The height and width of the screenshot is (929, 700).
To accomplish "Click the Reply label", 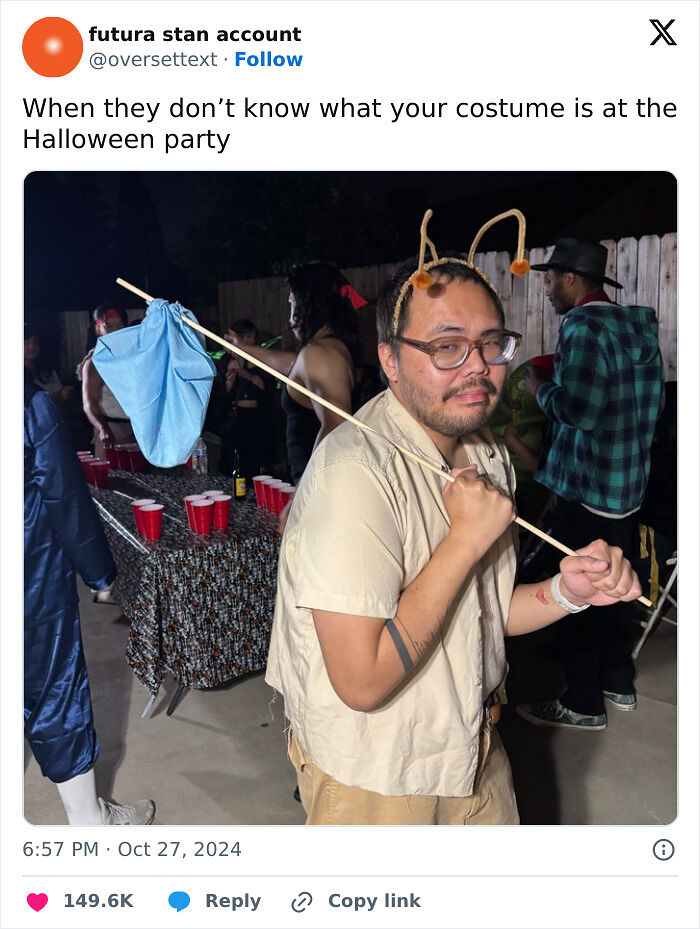I will point(233,901).
